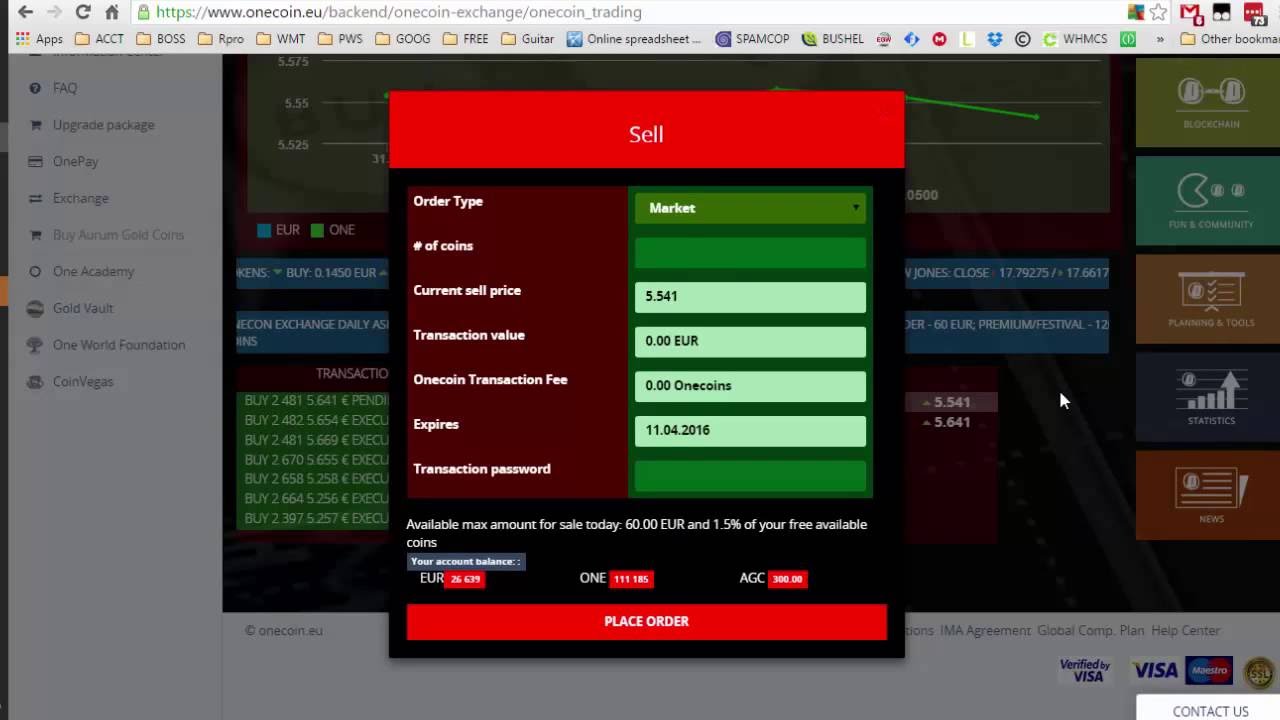Open the Fun & Community tile

pos(1207,200)
